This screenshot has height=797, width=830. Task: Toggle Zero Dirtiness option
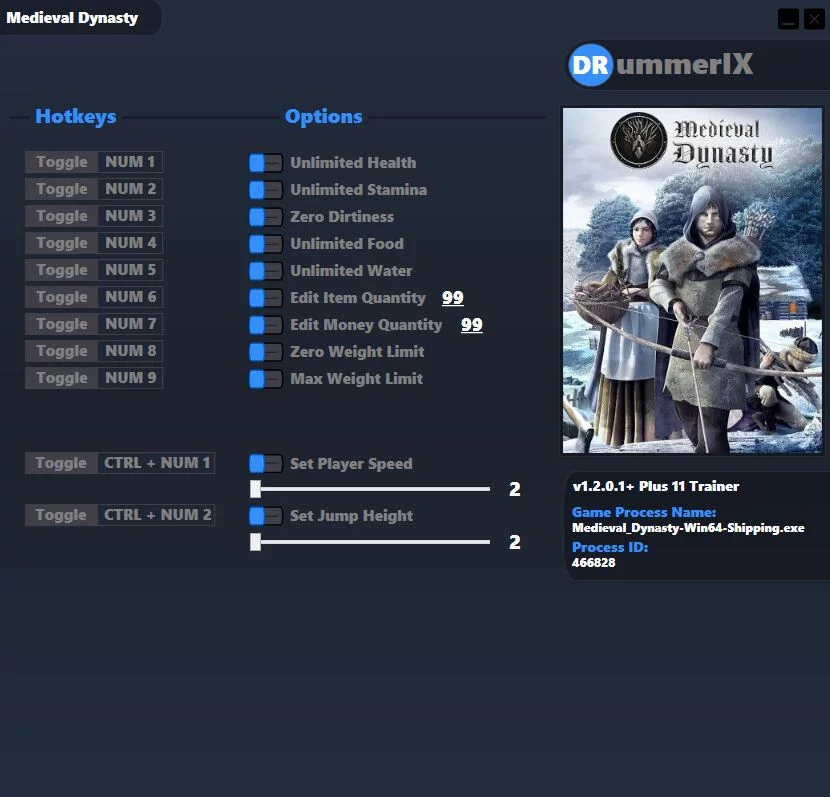[266, 216]
